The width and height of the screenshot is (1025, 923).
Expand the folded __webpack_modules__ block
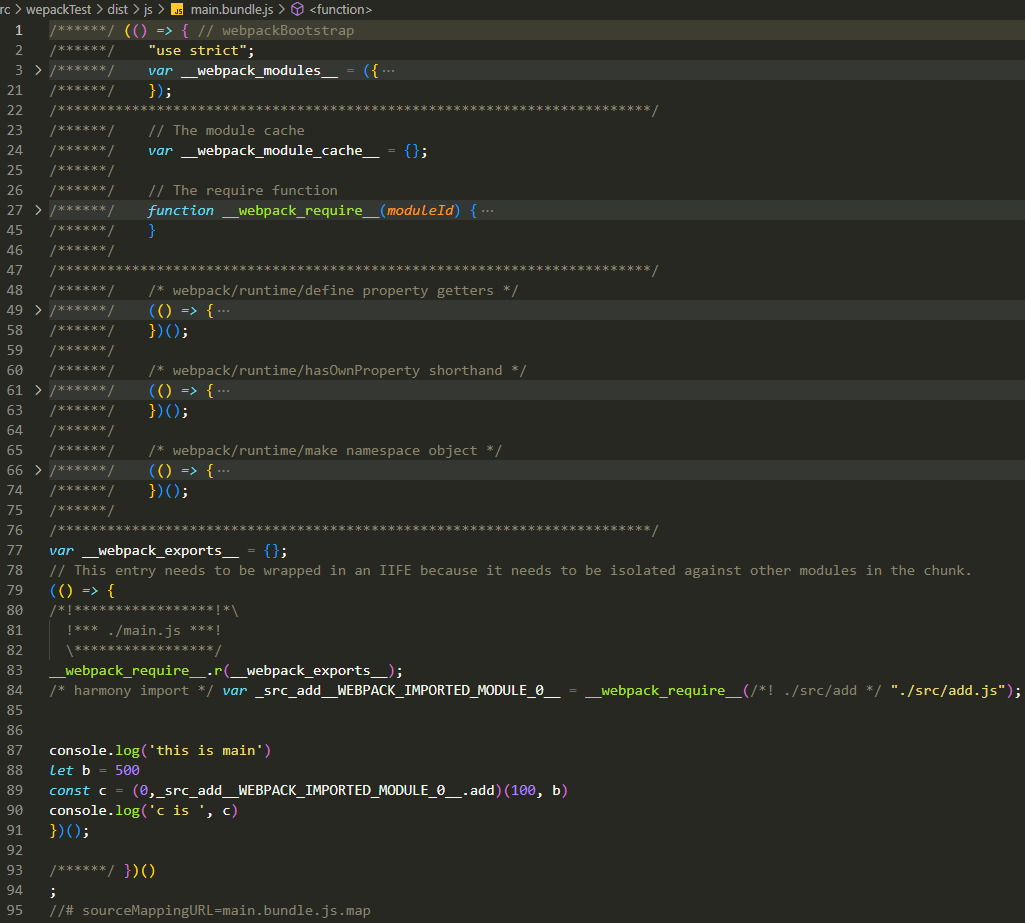38,70
